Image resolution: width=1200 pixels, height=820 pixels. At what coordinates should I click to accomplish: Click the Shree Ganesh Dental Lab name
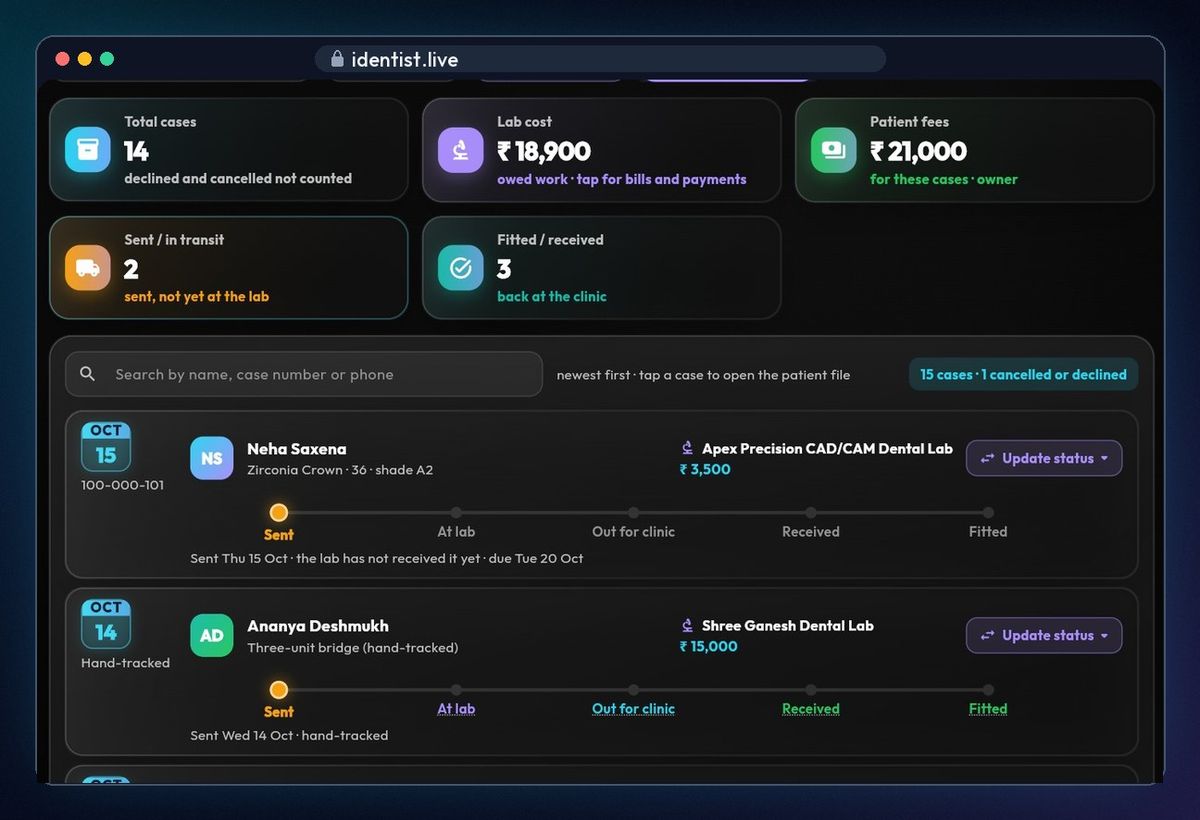(788, 626)
